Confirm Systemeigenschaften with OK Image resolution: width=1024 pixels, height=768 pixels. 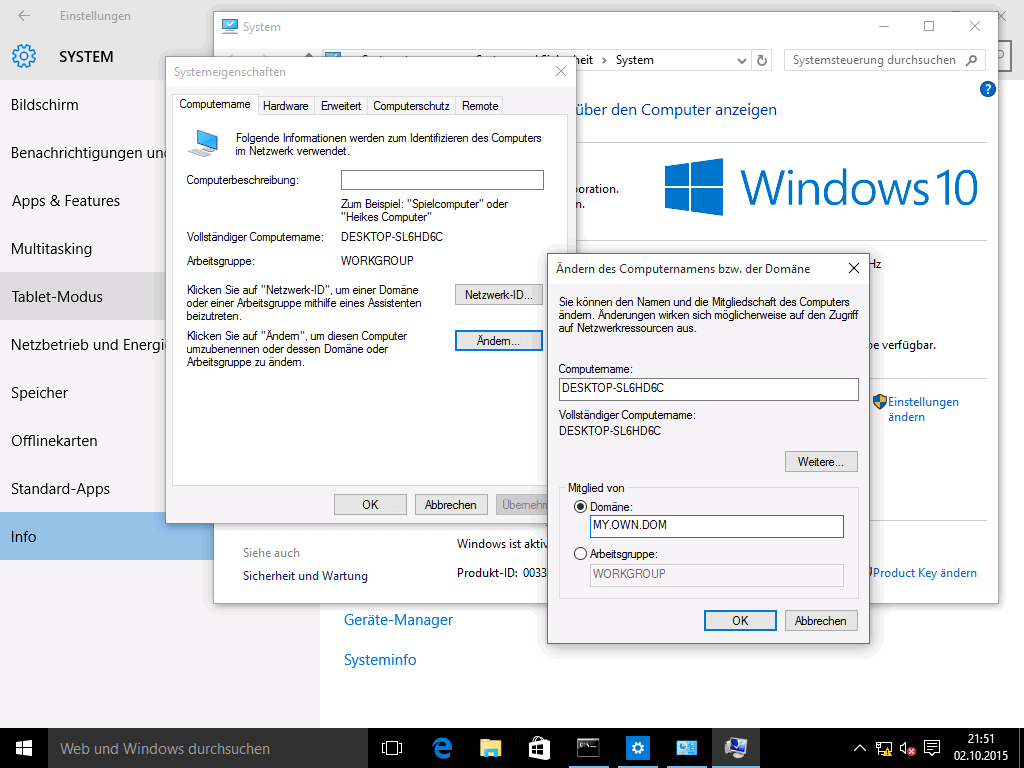coord(370,504)
